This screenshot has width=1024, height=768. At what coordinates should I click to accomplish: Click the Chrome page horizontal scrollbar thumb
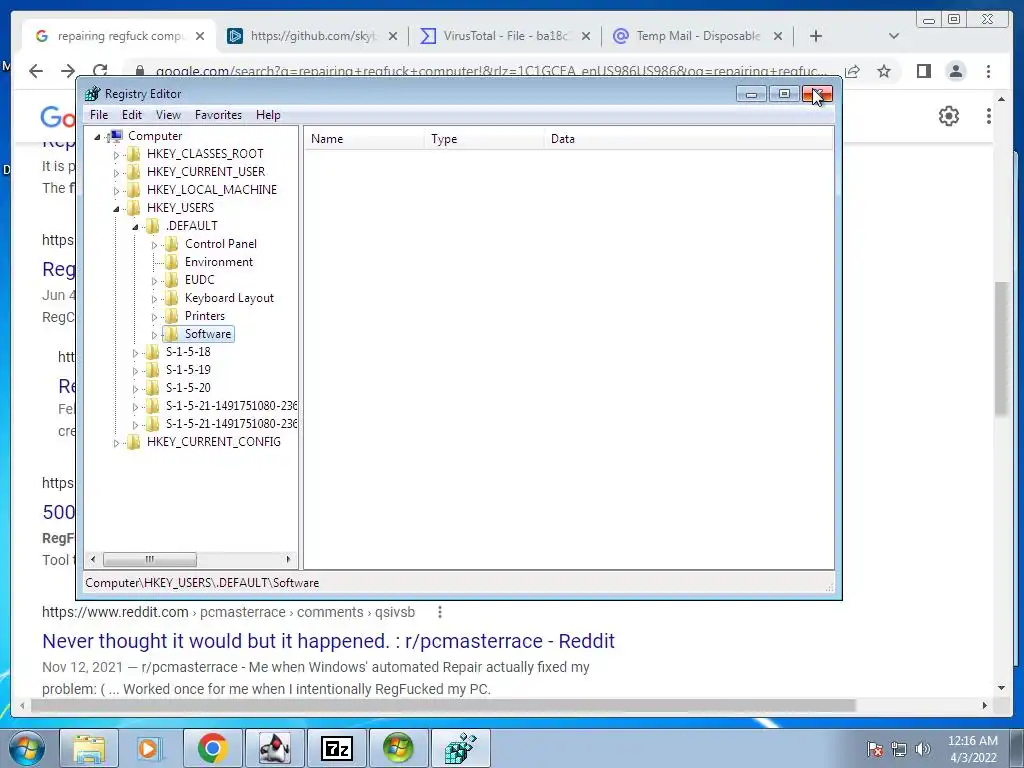443,705
